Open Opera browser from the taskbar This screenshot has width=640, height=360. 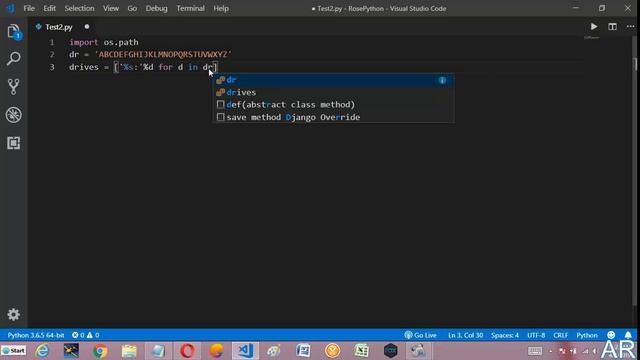187,351
